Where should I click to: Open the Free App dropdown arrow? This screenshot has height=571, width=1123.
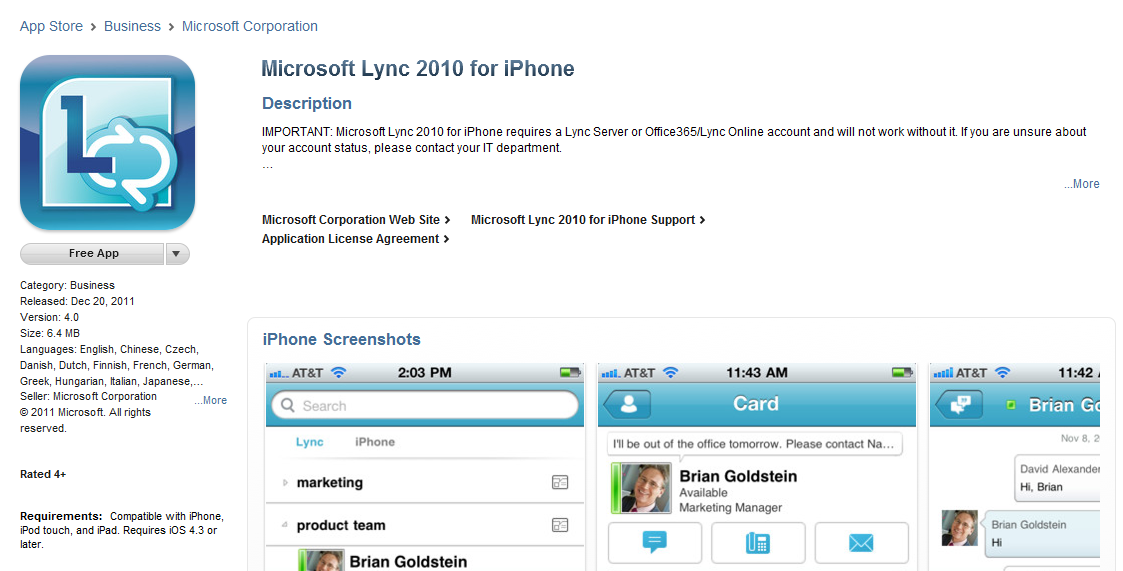pos(178,254)
